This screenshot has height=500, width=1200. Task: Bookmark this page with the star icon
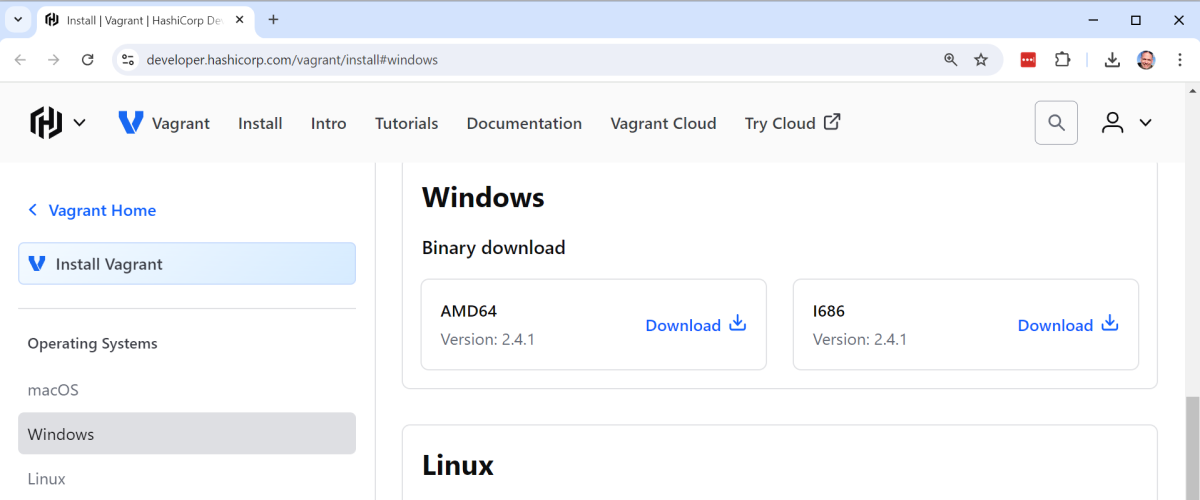981,60
